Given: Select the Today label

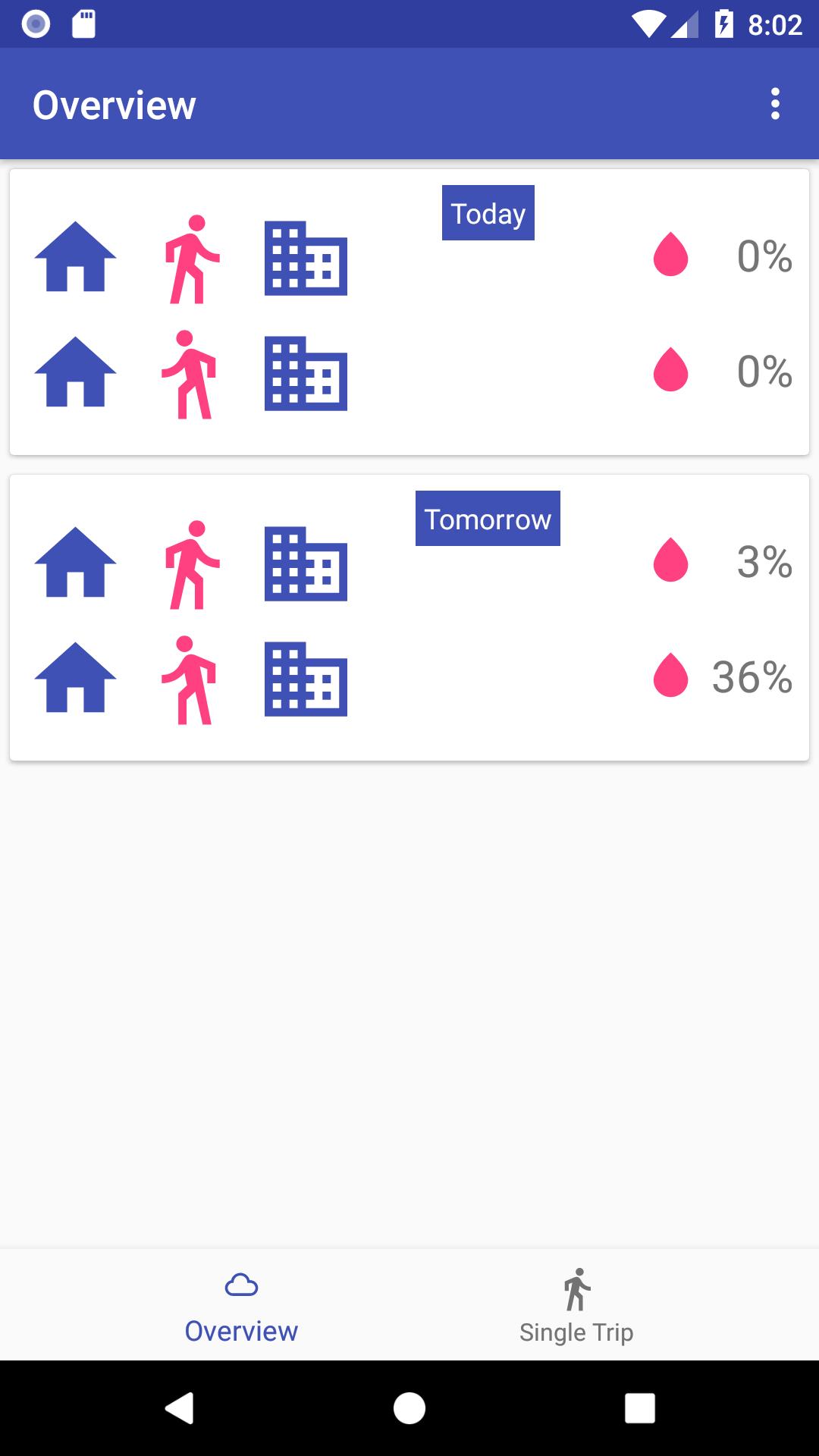Looking at the screenshot, I should pos(488,213).
